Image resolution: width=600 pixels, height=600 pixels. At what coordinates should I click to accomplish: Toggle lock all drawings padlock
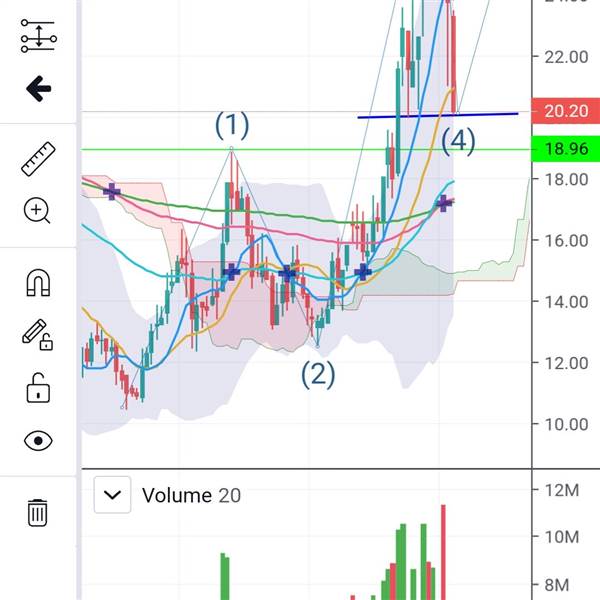38,388
